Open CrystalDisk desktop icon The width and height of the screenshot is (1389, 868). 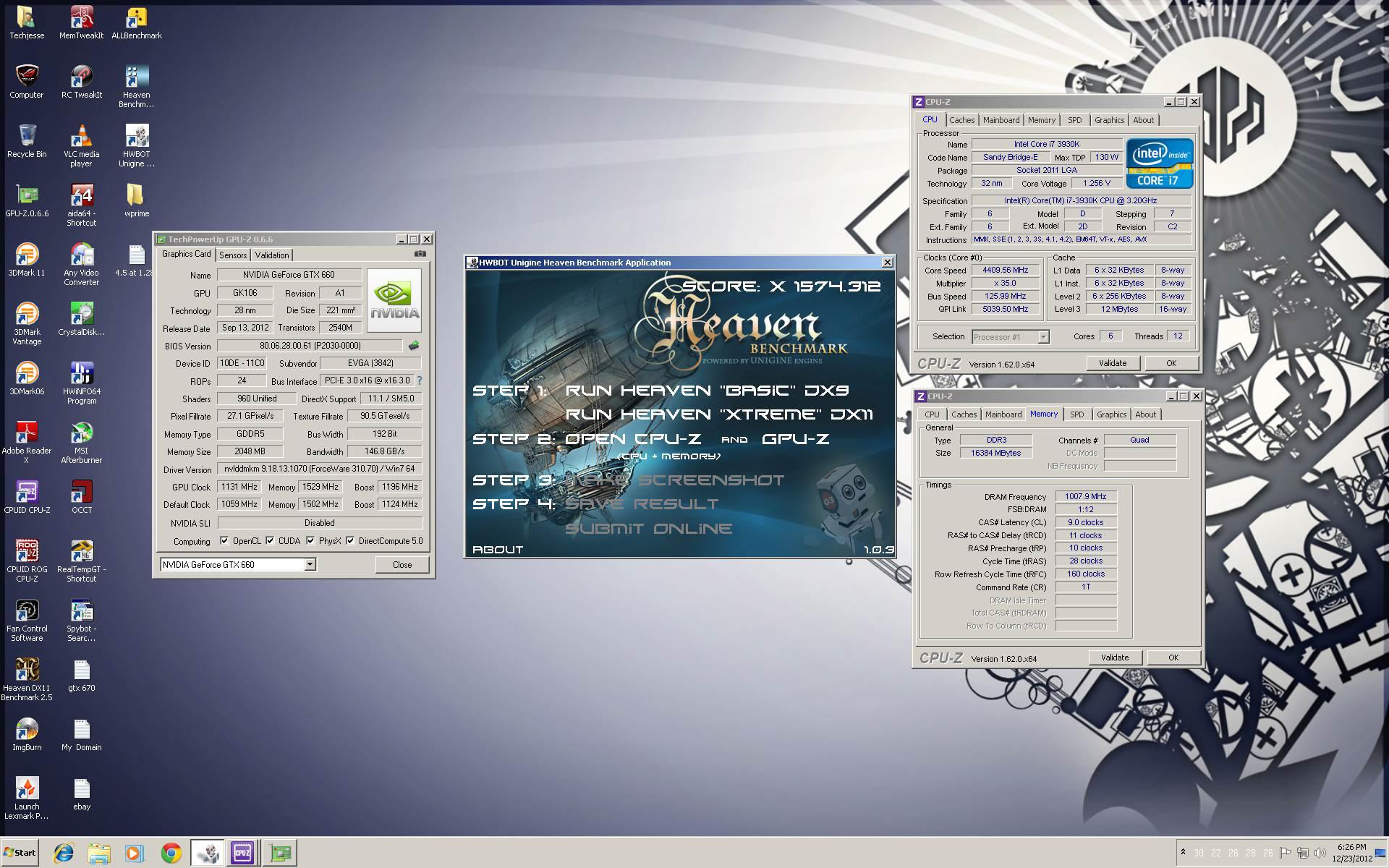[81, 319]
